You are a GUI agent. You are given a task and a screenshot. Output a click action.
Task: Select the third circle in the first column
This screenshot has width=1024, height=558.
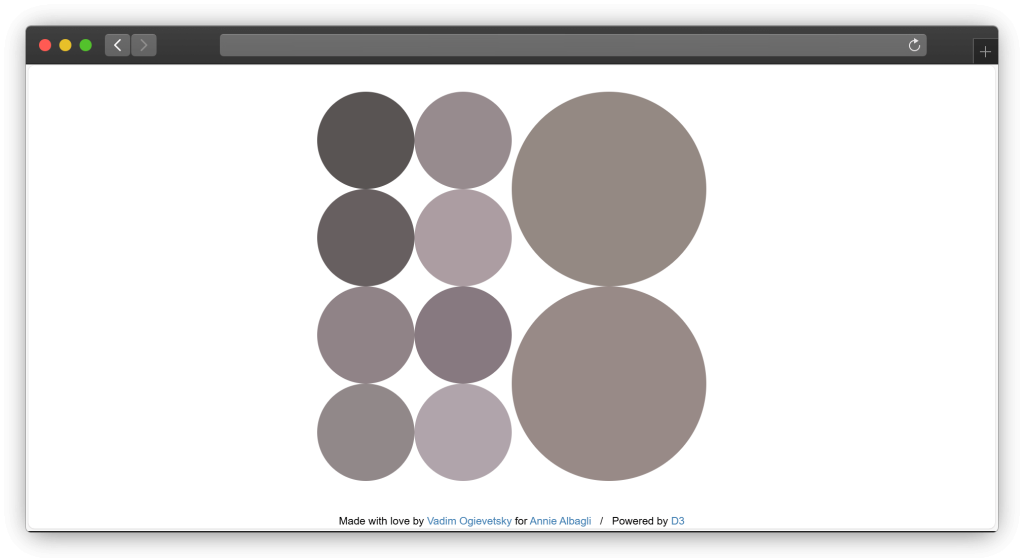366,335
